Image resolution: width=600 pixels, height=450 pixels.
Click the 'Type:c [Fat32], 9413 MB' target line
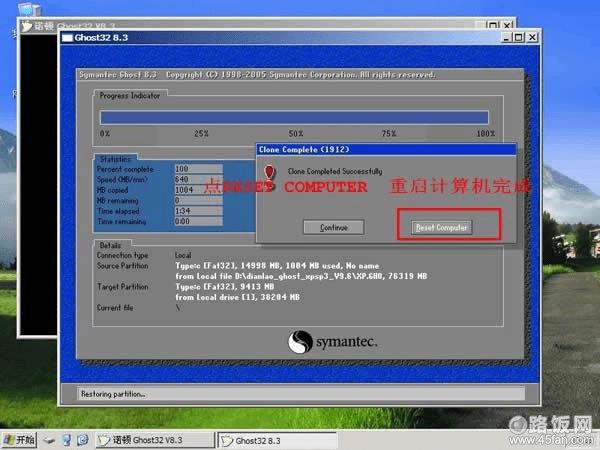tap(225, 287)
